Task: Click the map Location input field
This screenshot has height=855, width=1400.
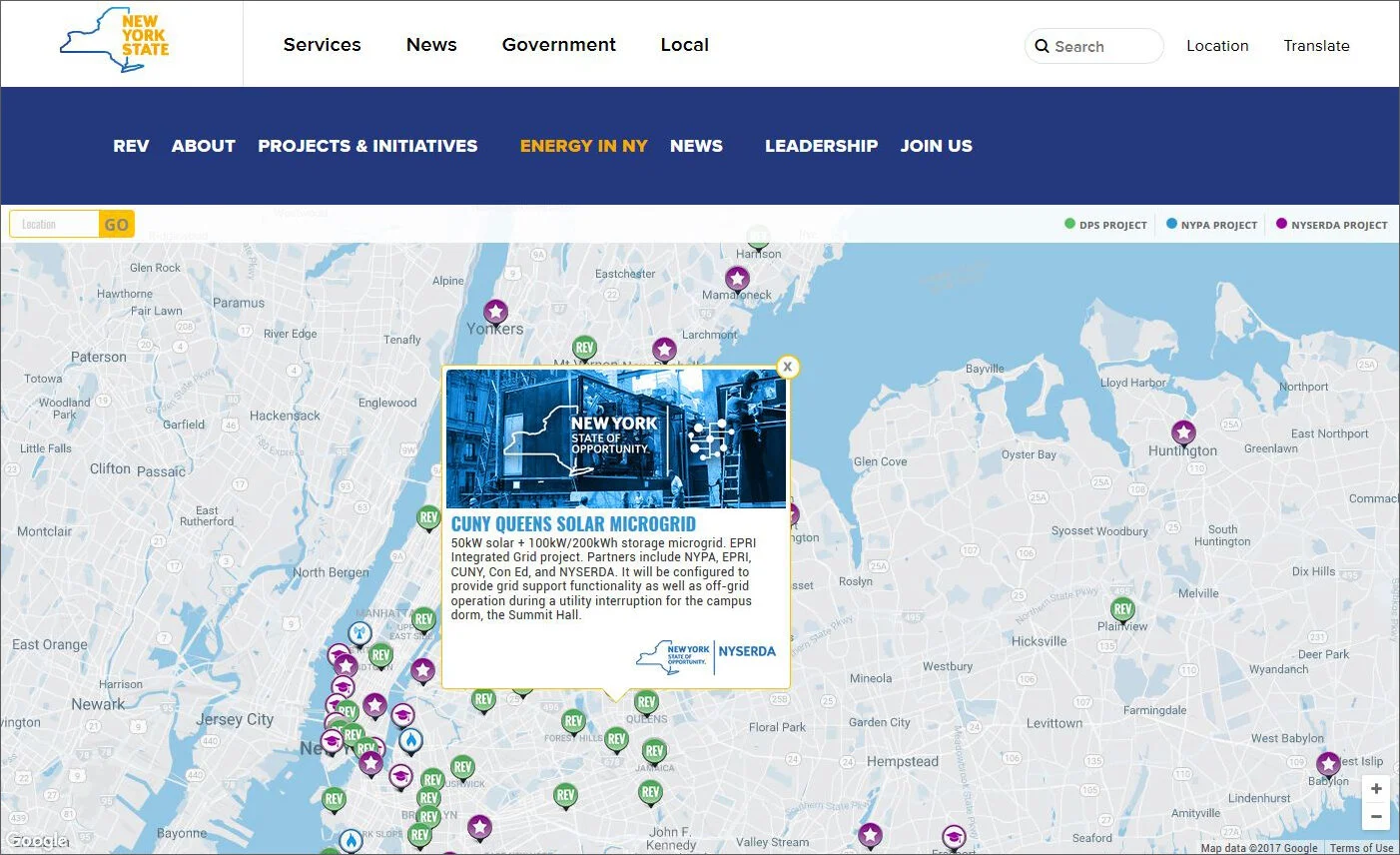Action: pos(54,224)
